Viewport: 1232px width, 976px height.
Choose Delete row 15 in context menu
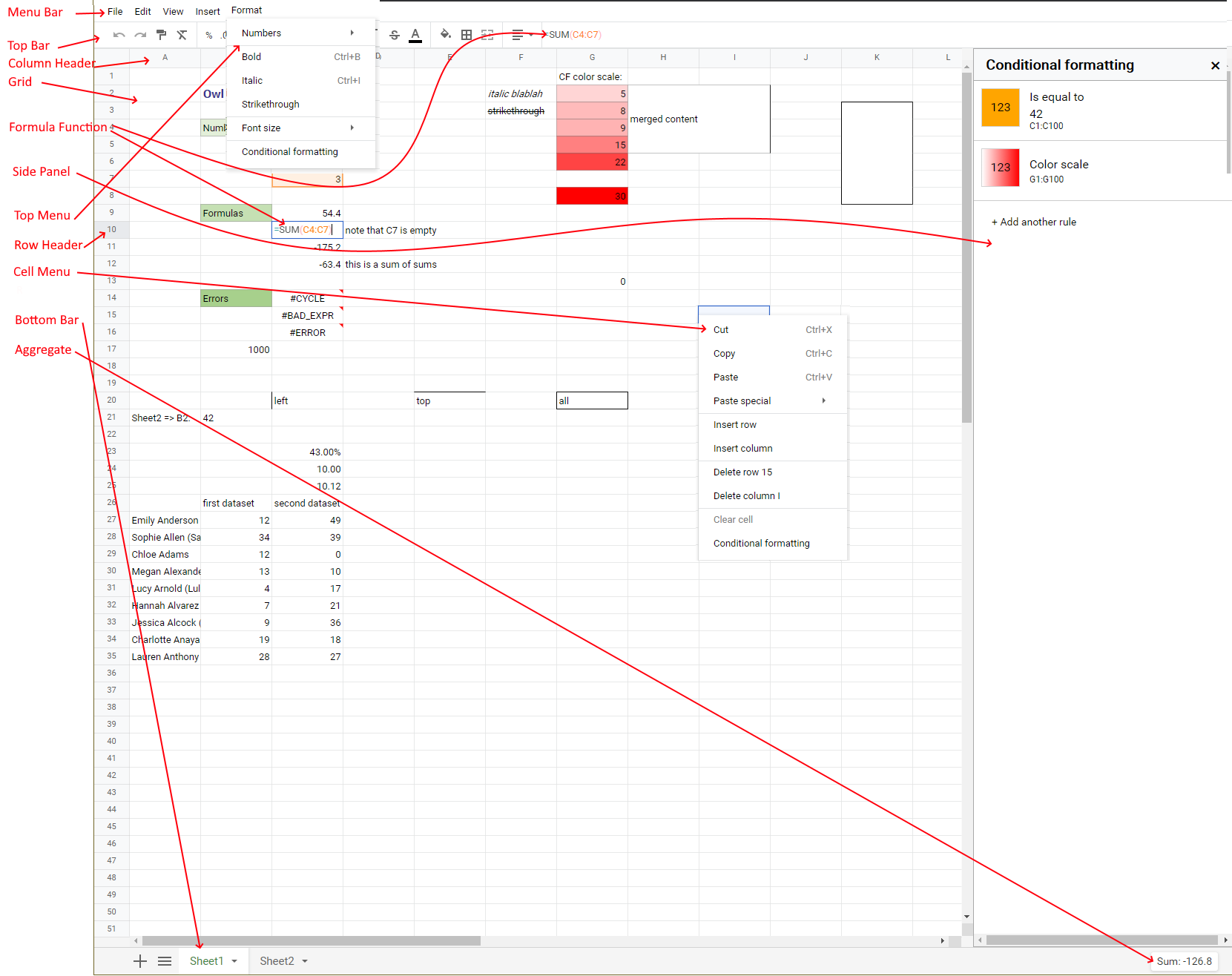point(773,472)
